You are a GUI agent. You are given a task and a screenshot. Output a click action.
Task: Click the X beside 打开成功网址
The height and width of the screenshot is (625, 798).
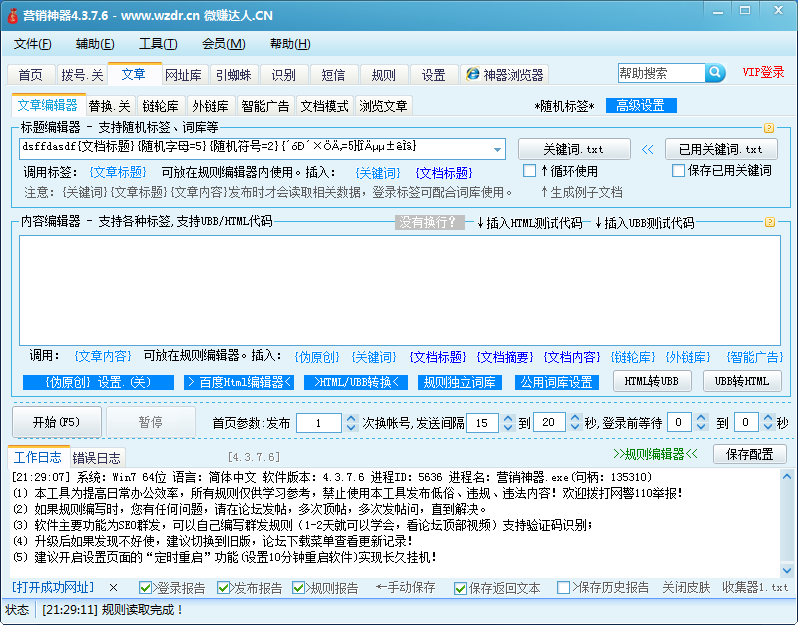pyautogui.click(x=113, y=588)
